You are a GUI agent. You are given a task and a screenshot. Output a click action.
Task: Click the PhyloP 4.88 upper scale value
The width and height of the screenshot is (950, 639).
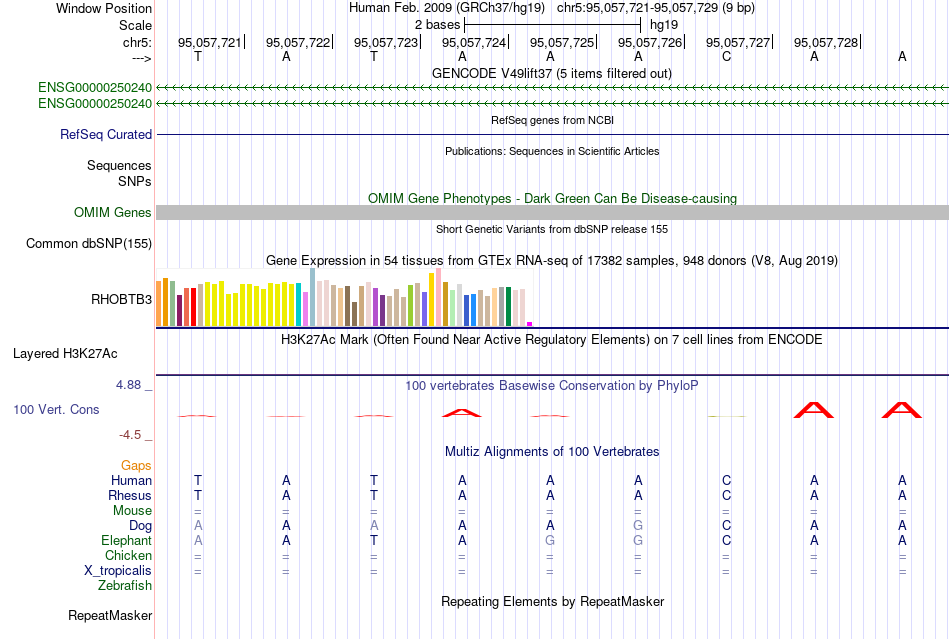[x=128, y=385]
